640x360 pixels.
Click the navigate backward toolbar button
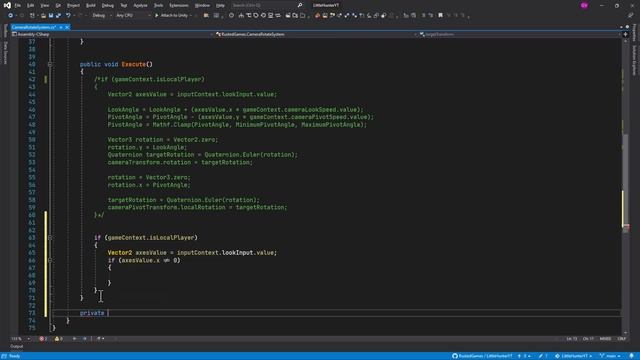(11, 16)
